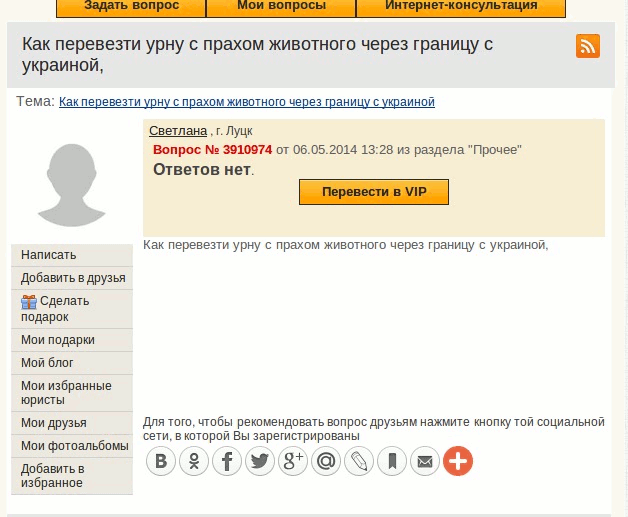
Task: Click the RSS feed icon
Action: tap(588, 46)
